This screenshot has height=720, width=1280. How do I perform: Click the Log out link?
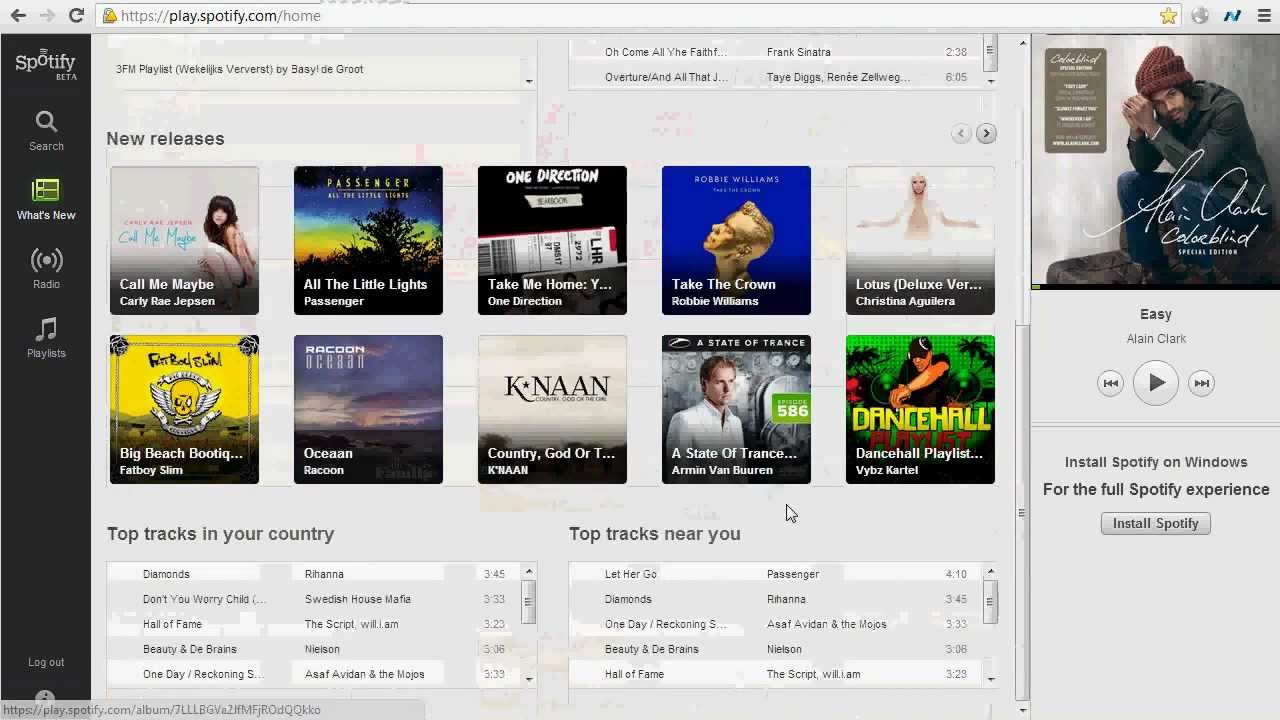[46, 662]
